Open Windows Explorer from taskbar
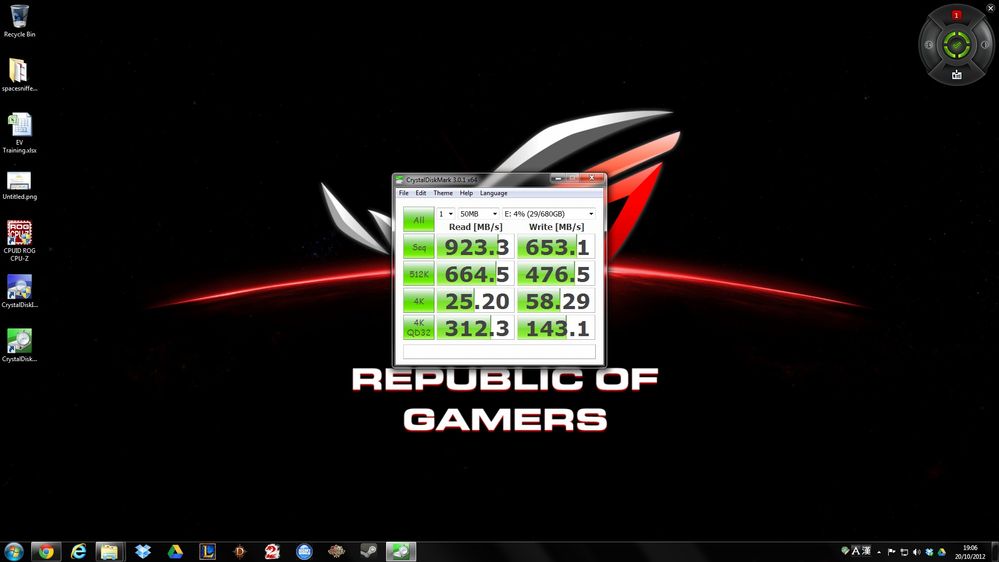 [110, 551]
